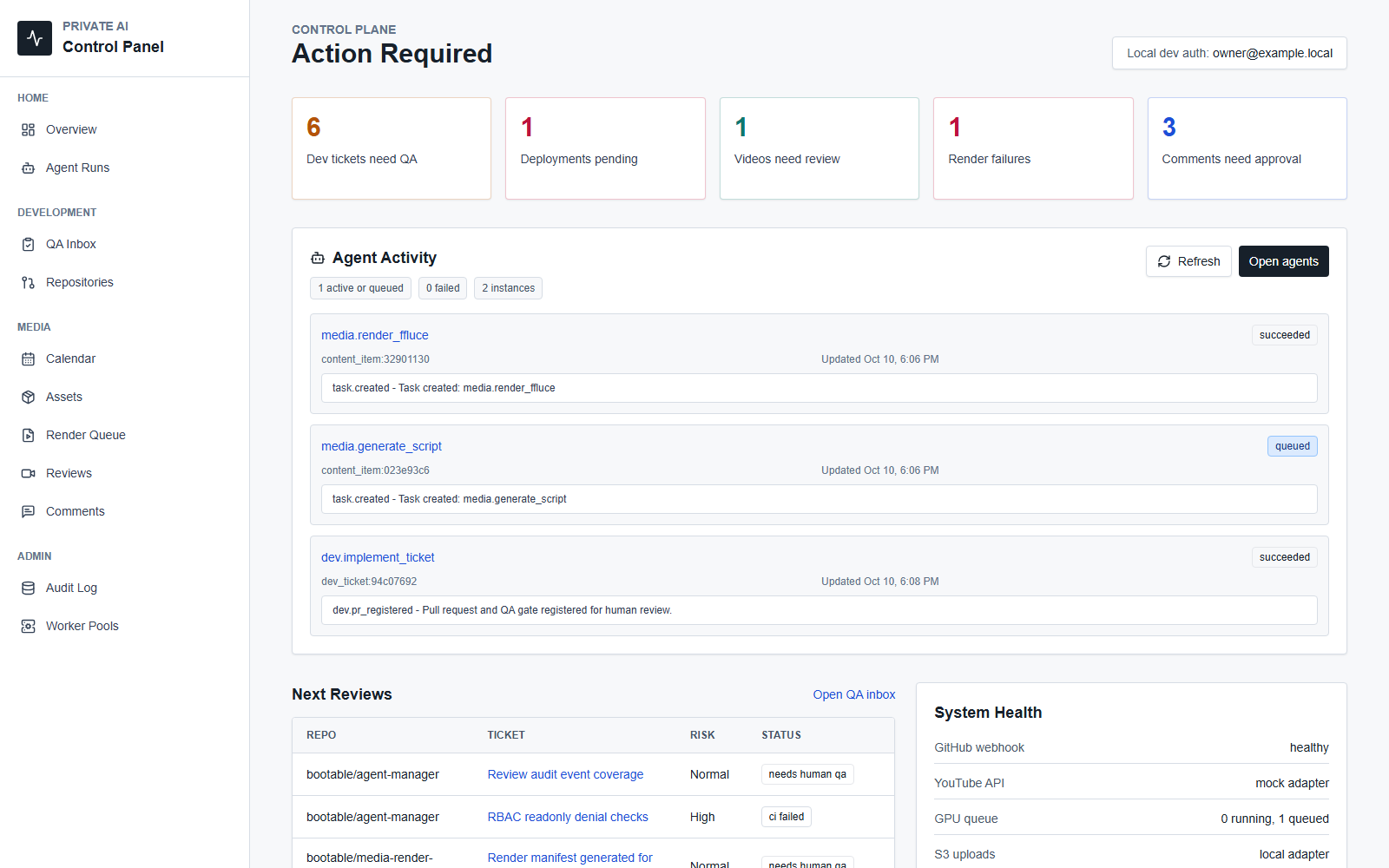Open the Comments need approval card

point(1247,148)
